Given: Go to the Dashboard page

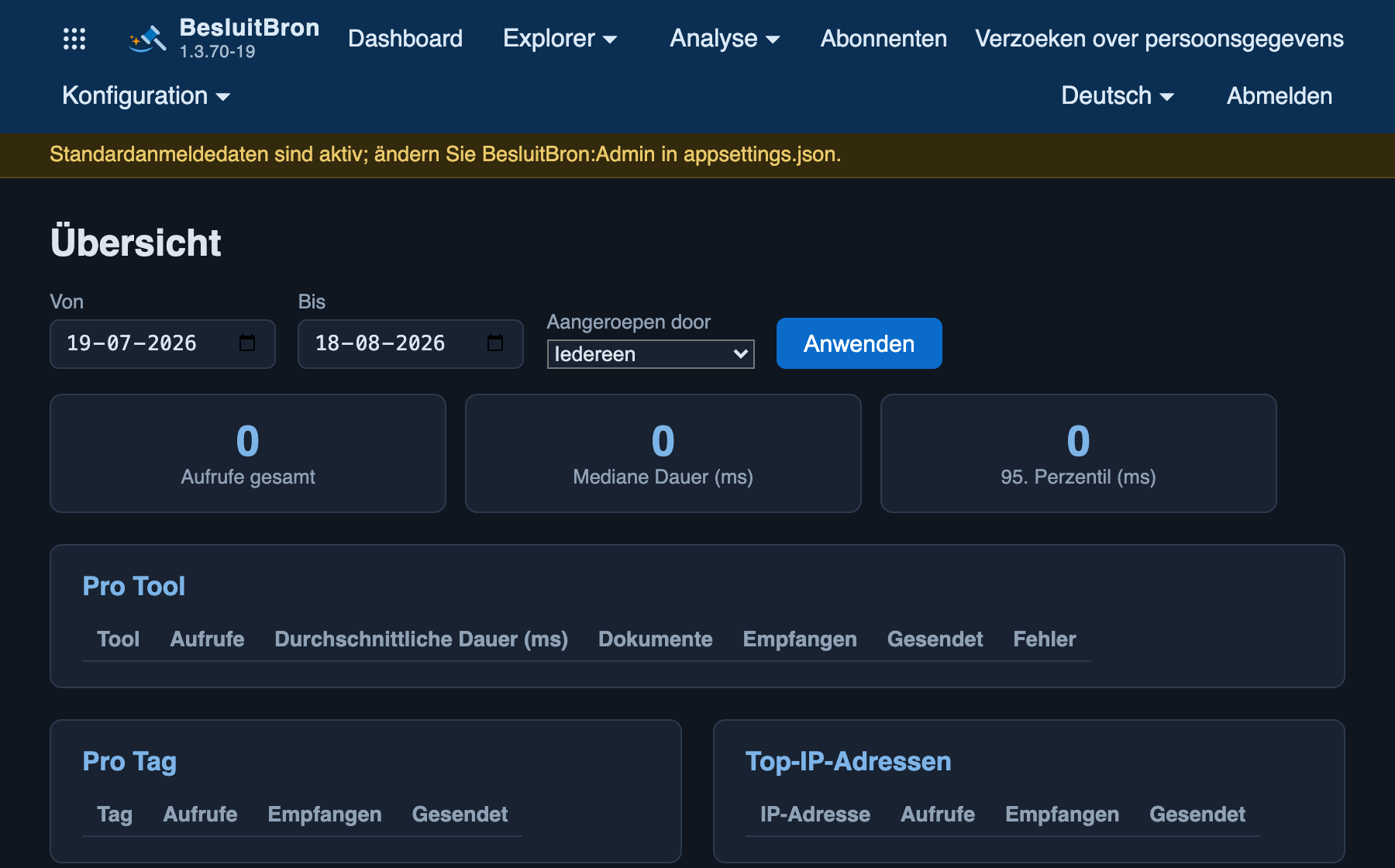Looking at the screenshot, I should tap(405, 39).
